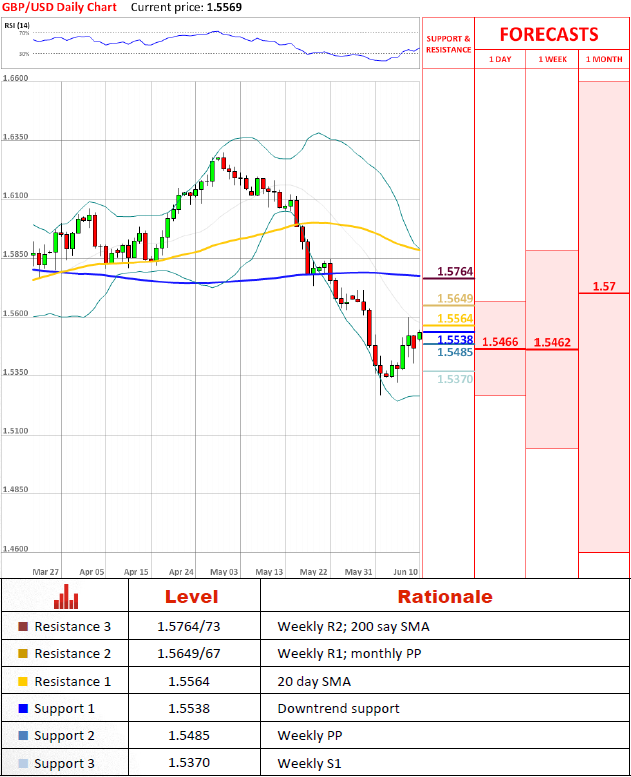
Task: Click the 'Level' table column header
Action: click(x=191, y=596)
